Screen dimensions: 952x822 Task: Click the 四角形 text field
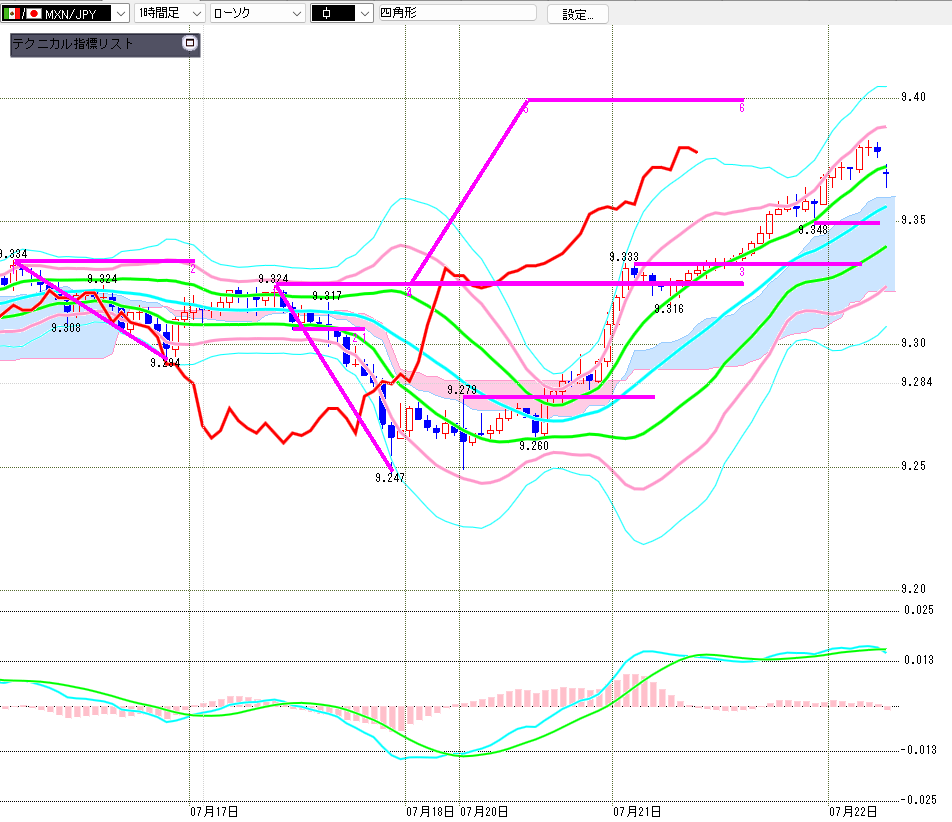(458, 13)
